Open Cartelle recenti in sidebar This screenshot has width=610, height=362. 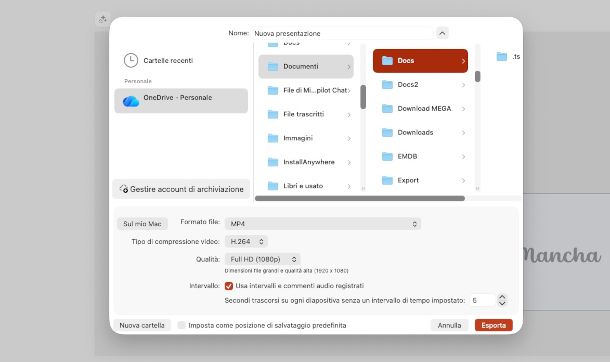point(158,61)
